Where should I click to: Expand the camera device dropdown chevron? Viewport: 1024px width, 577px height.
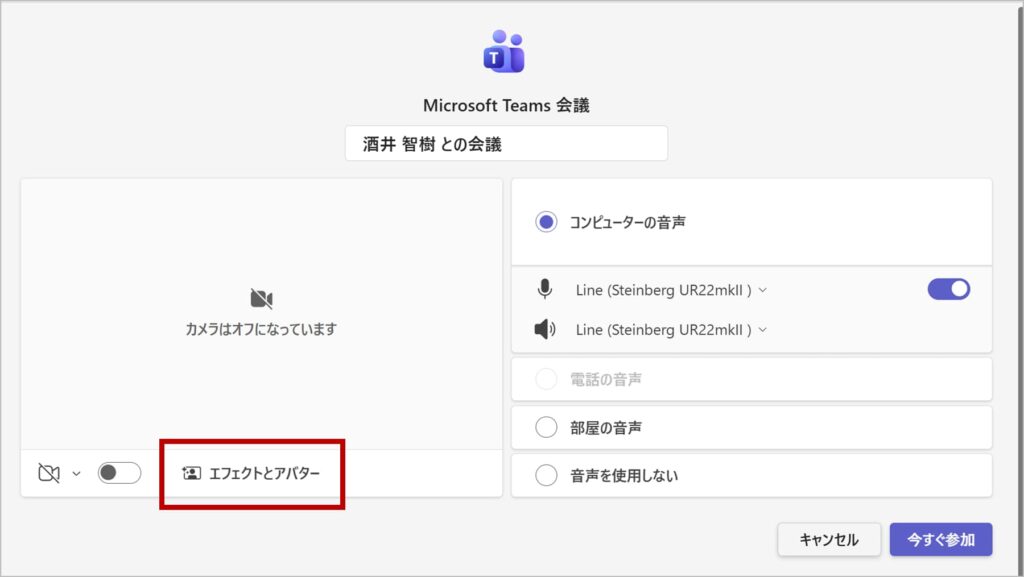(76, 474)
